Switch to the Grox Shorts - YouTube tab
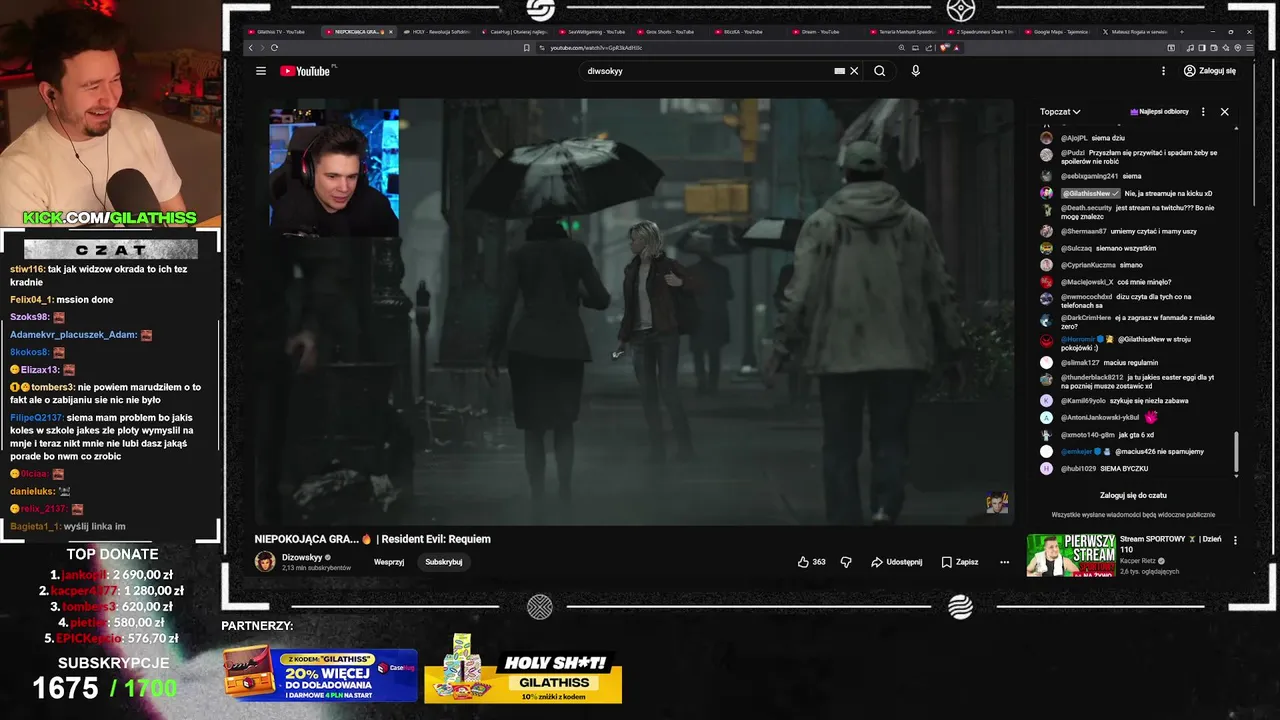 tap(670, 32)
